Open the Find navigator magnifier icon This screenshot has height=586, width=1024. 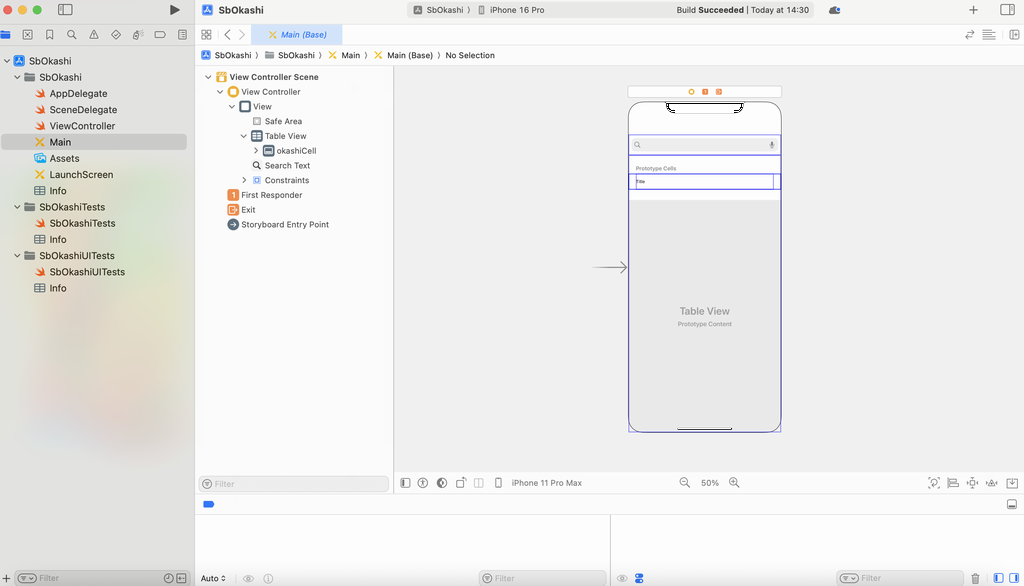pos(71,34)
